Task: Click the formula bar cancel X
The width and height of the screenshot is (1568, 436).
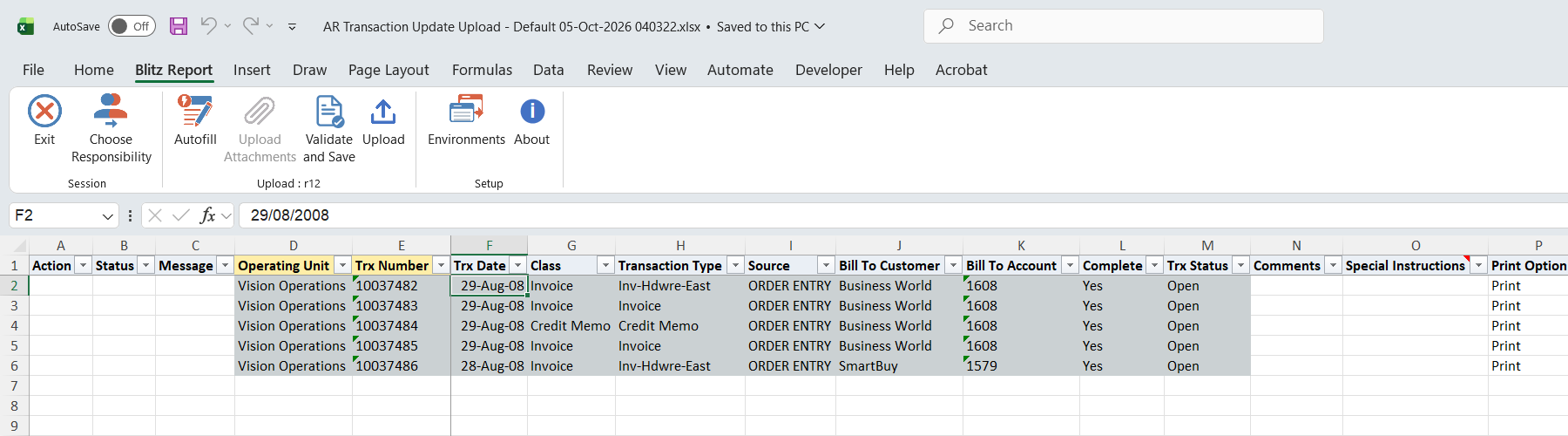Action: pyautogui.click(x=155, y=215)
